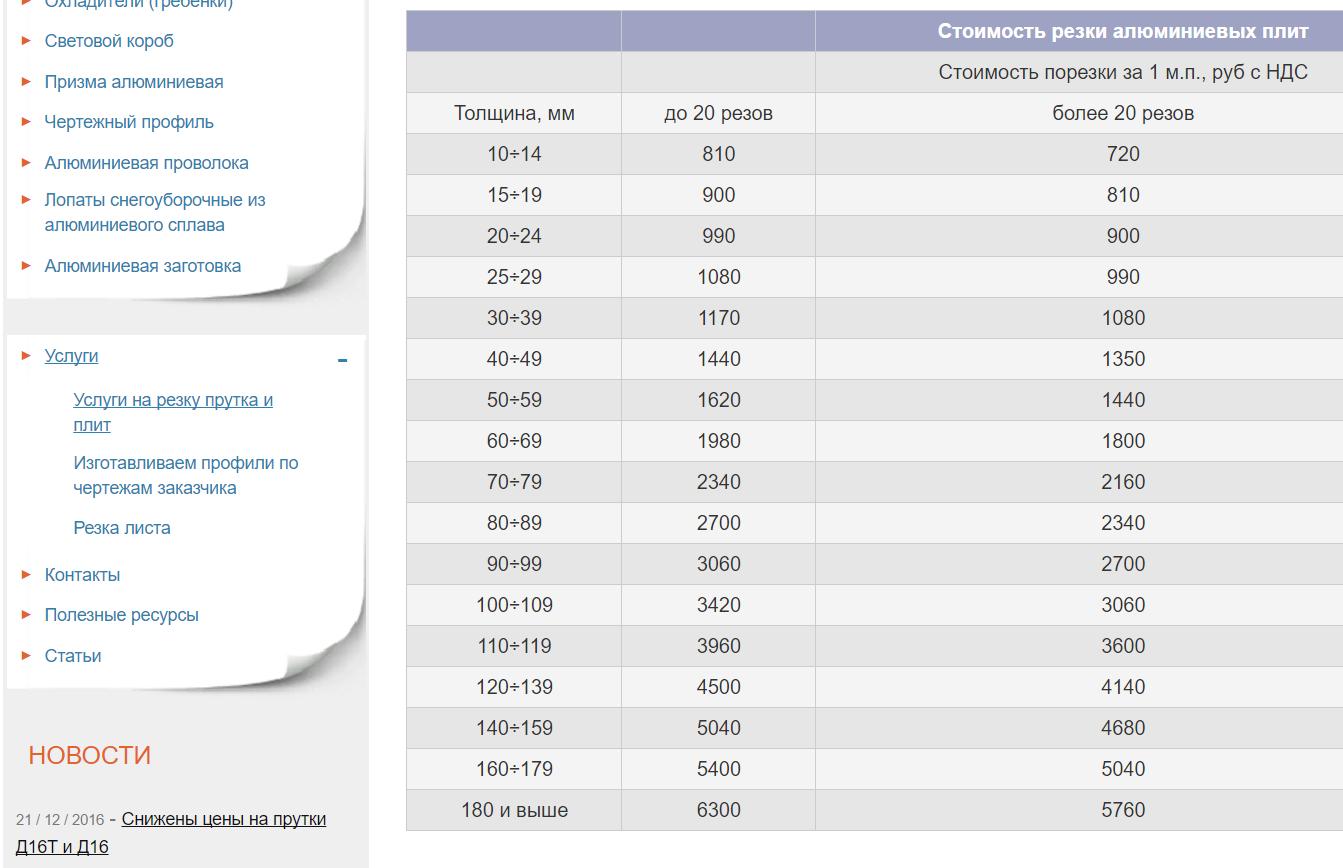This screenshot has width=1343, height=868.
Task: Select Резка листа submenu item
Action: coord(122,528)
